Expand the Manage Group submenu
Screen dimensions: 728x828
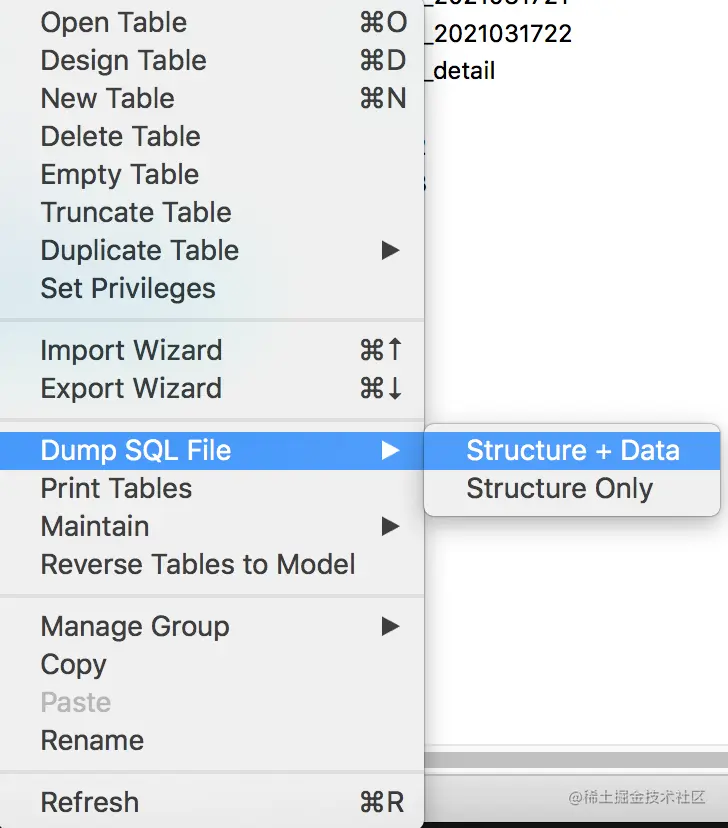tap(135, 627)
